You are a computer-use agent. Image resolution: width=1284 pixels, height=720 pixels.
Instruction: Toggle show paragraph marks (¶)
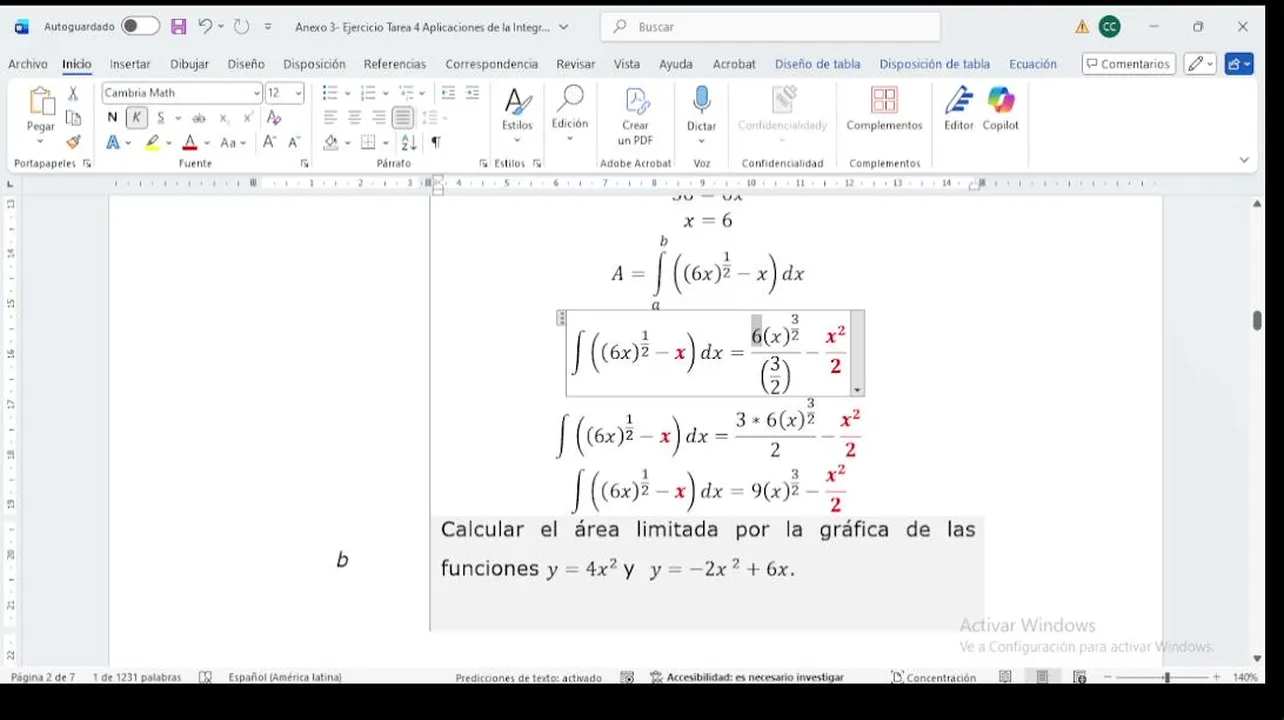[436, 143]
